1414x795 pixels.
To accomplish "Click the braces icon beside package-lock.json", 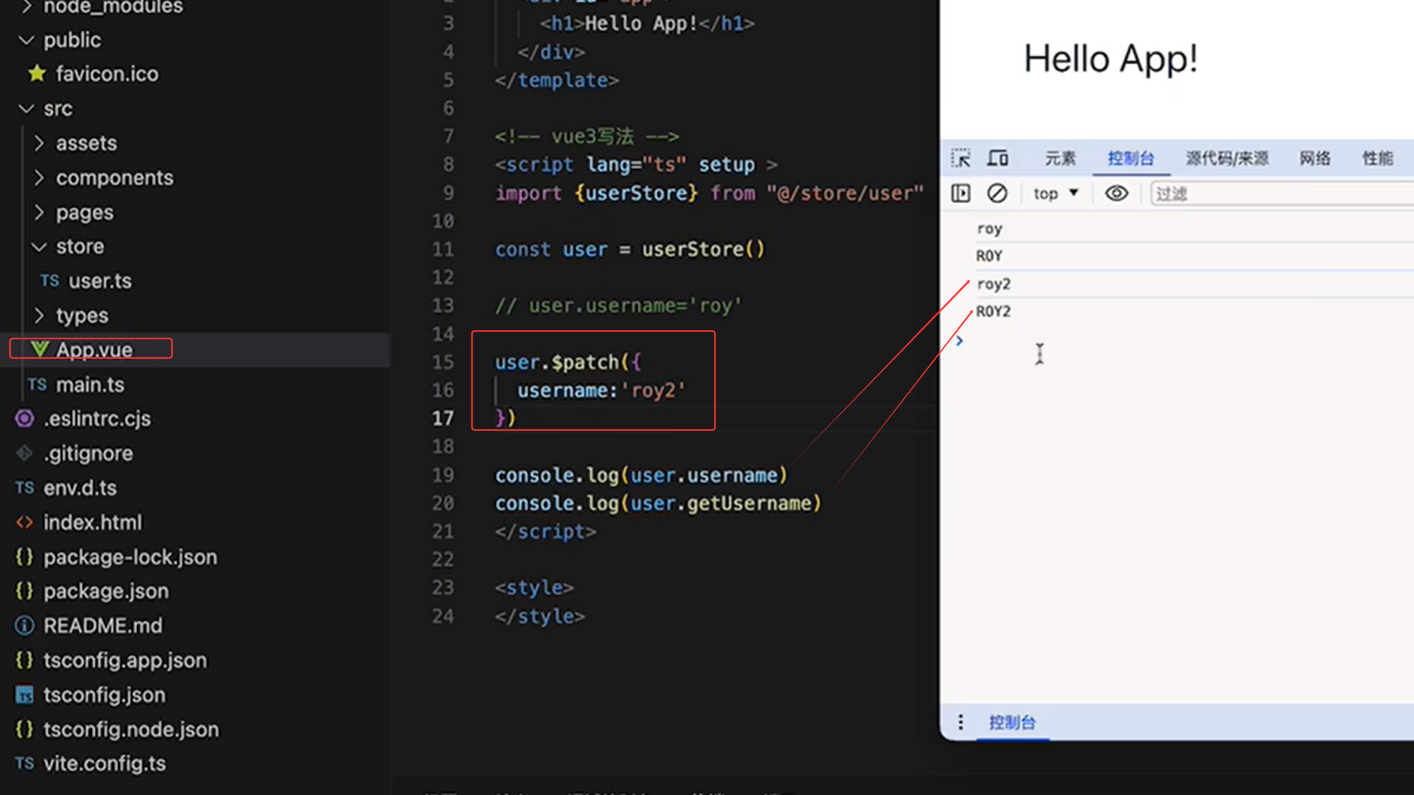I will 24,557.
